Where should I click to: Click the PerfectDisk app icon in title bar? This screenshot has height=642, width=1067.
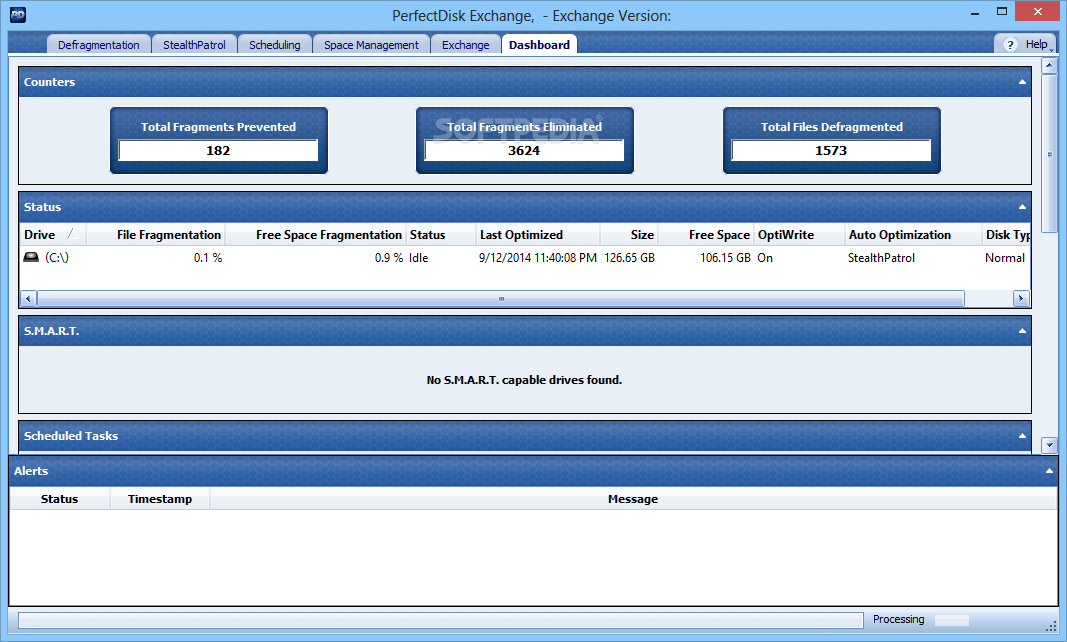tap(18, 14)
